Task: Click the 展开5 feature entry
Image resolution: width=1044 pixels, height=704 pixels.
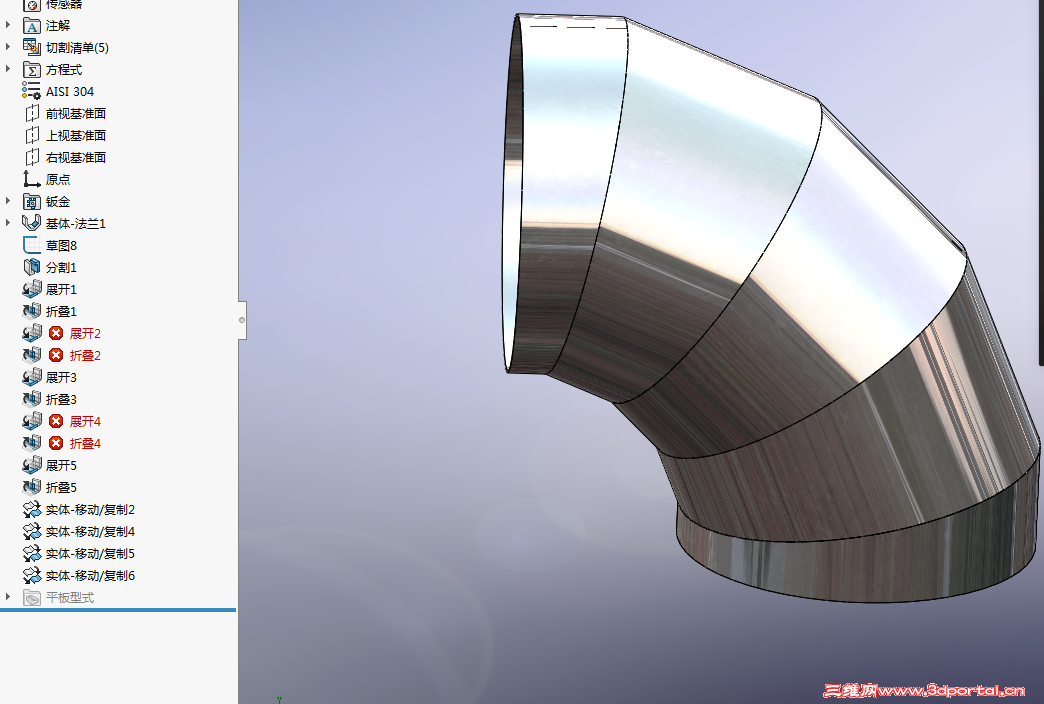Action: coord(62,465)
